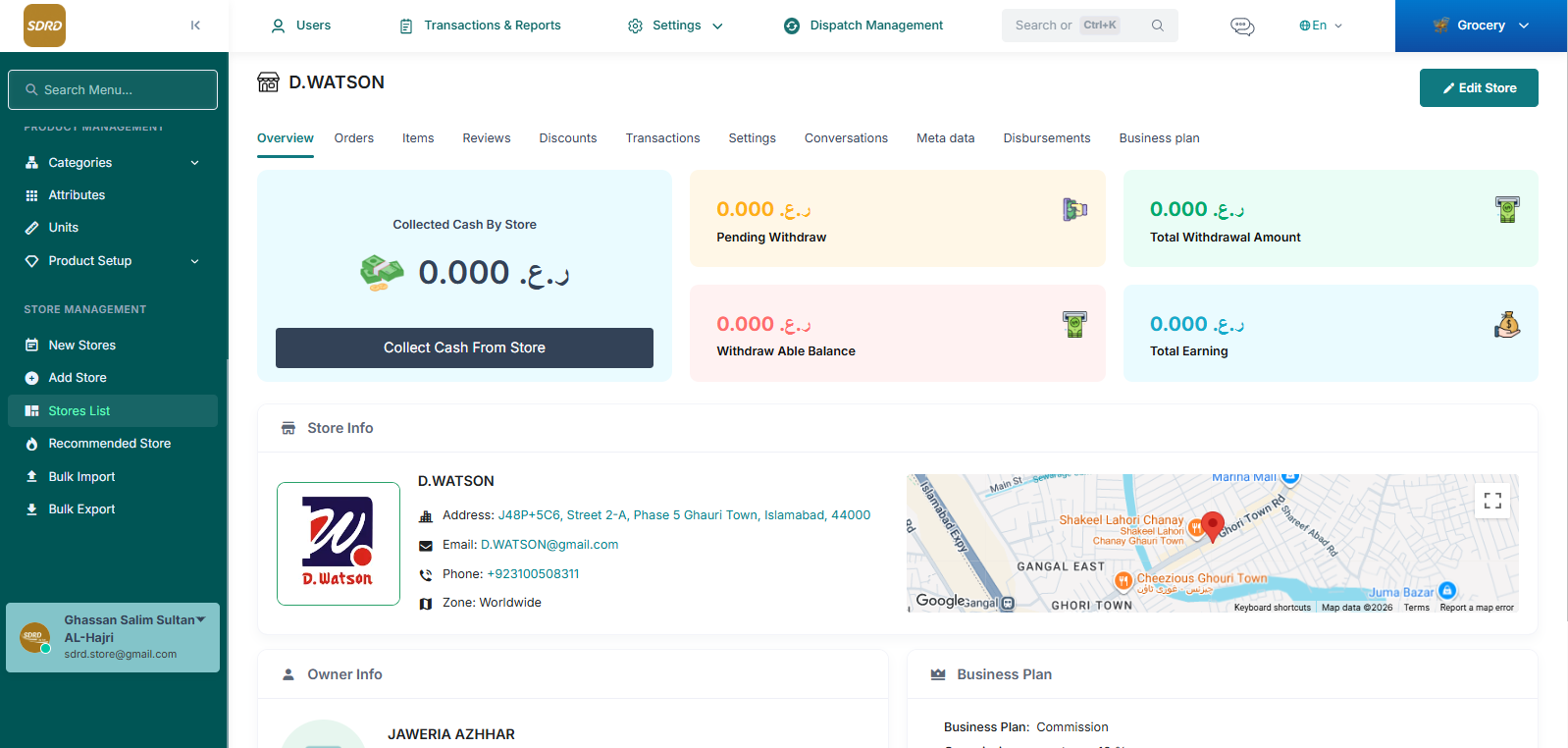Focus the Search Menu input in the sidebar
The image size is (1568, 748).
[x=113, y=89]
